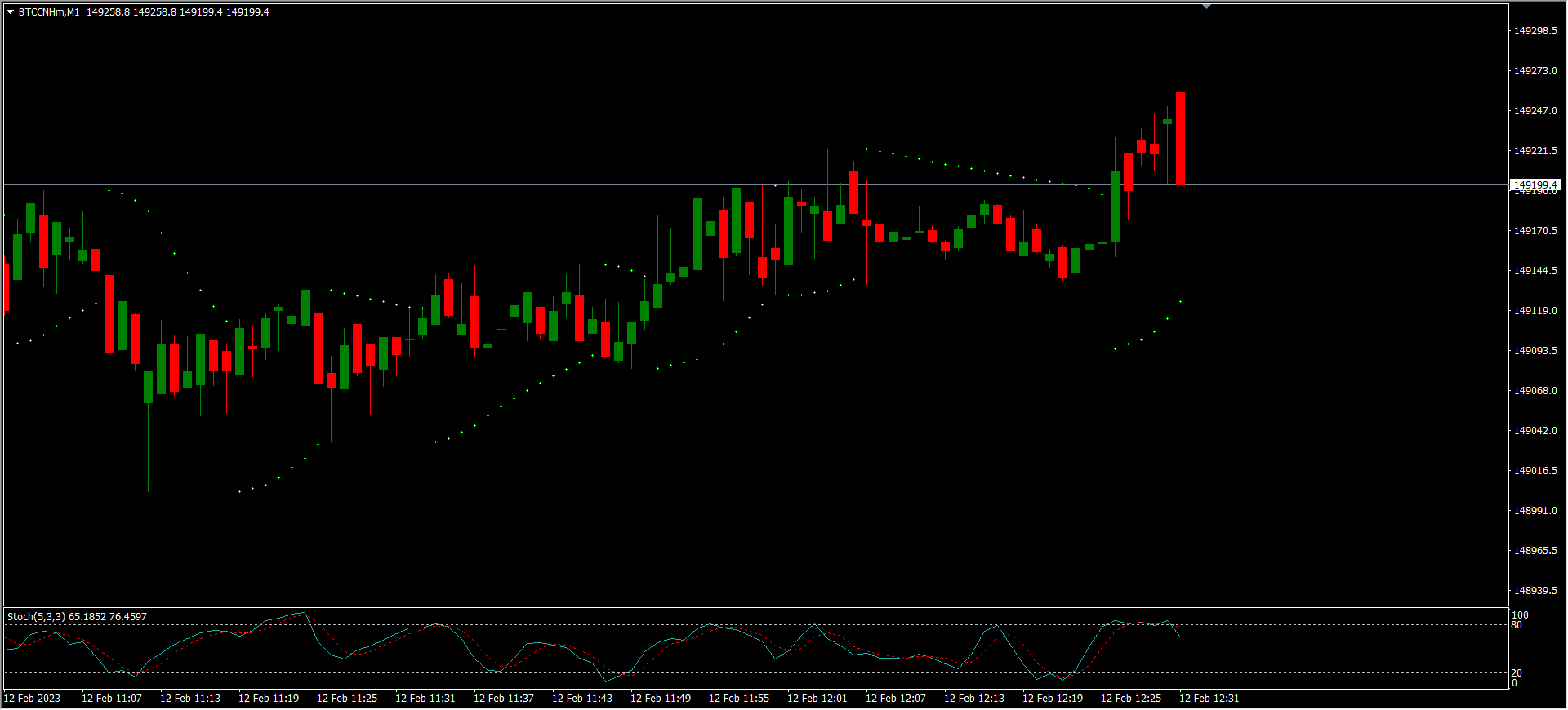Click the 149093.5 price axis label
The image size is (1568, 710).
pyautogui.click(x=1535, y=351)
